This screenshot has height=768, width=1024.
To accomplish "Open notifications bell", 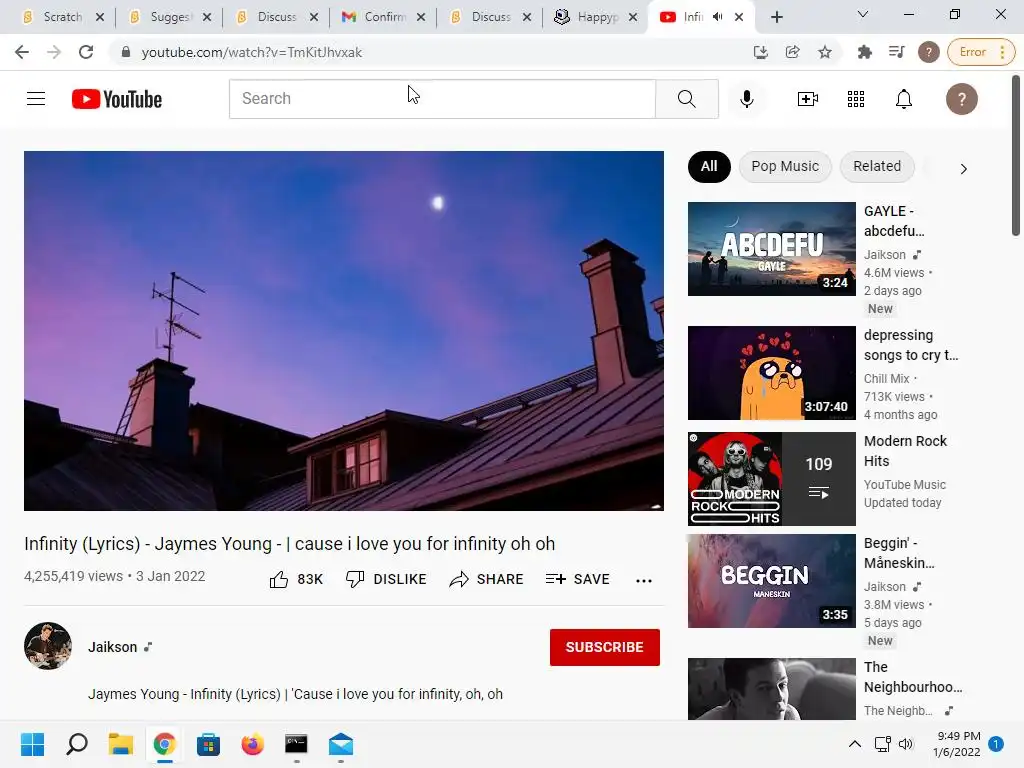I will (904, 99).
